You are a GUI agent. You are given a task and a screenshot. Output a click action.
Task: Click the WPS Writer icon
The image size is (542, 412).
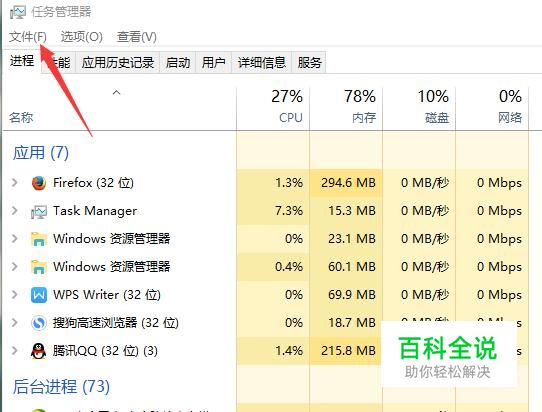(39, 295)
